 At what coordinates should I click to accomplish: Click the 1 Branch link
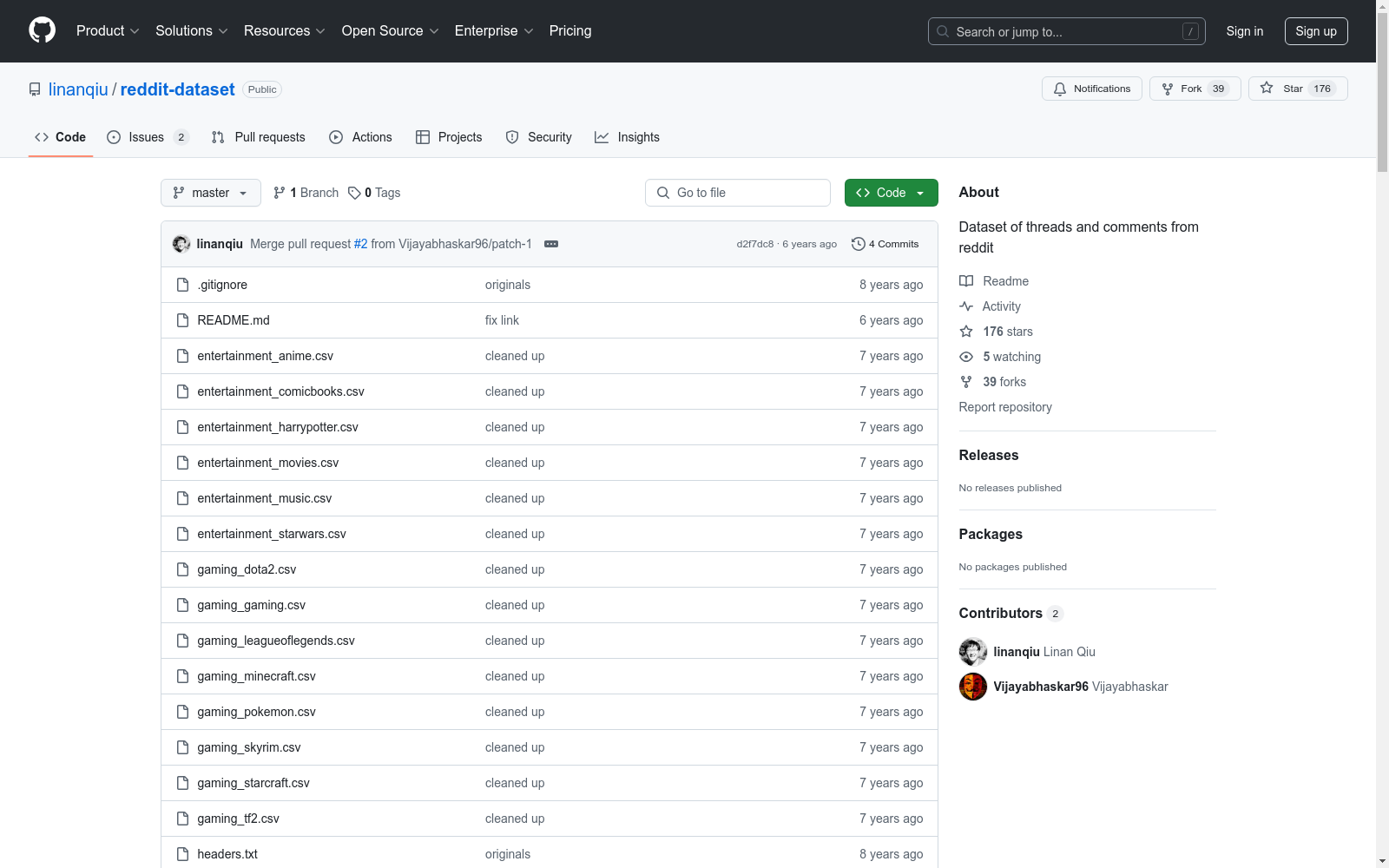pyautogui.click(x=306, y=193)
